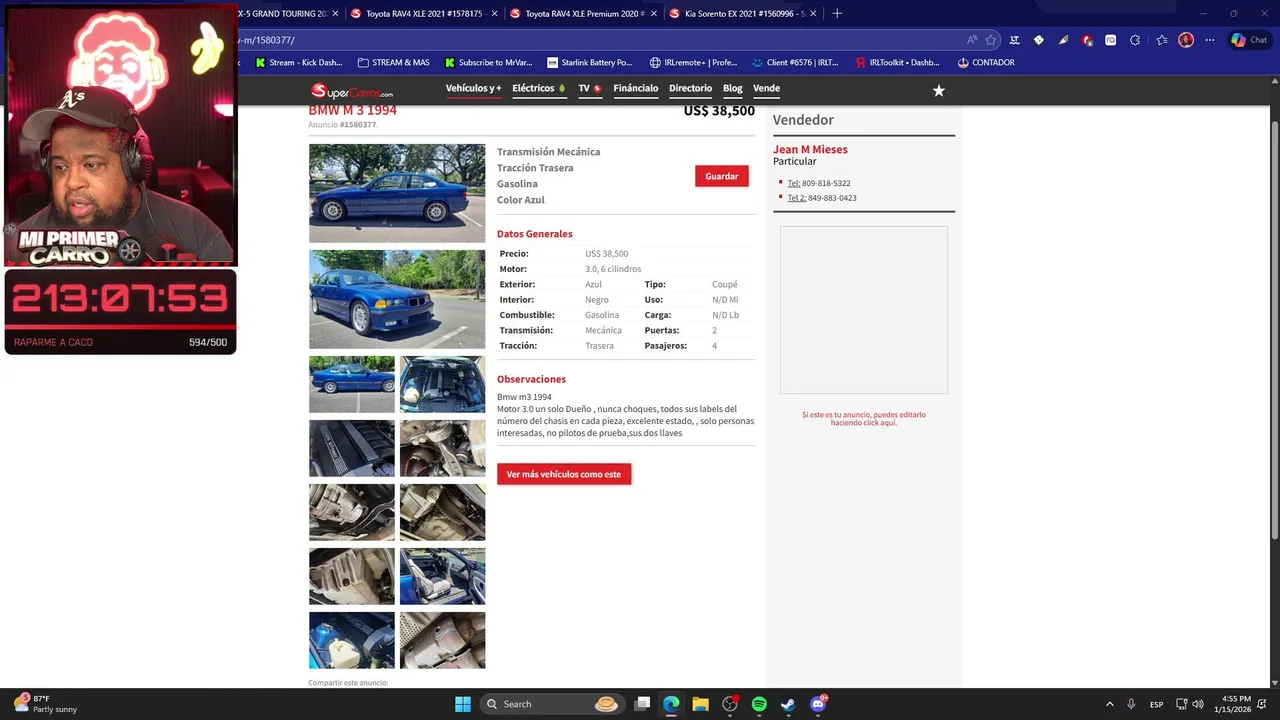Click the microphone tray icon
1280x720 pixels.
pos(1131,704)
